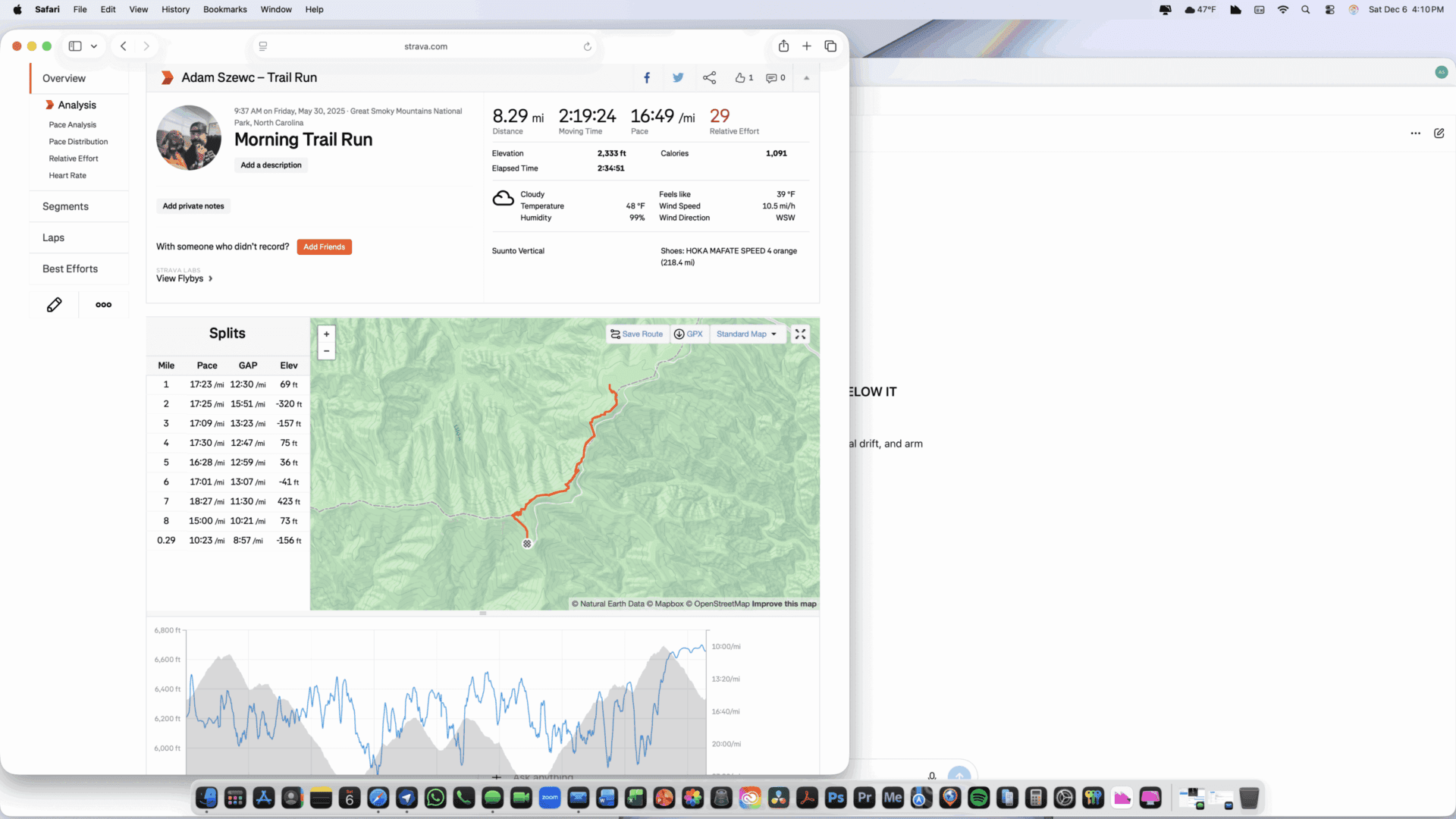
Task: Select Pace Analysis in sidebar
Action: pos(72,124)
